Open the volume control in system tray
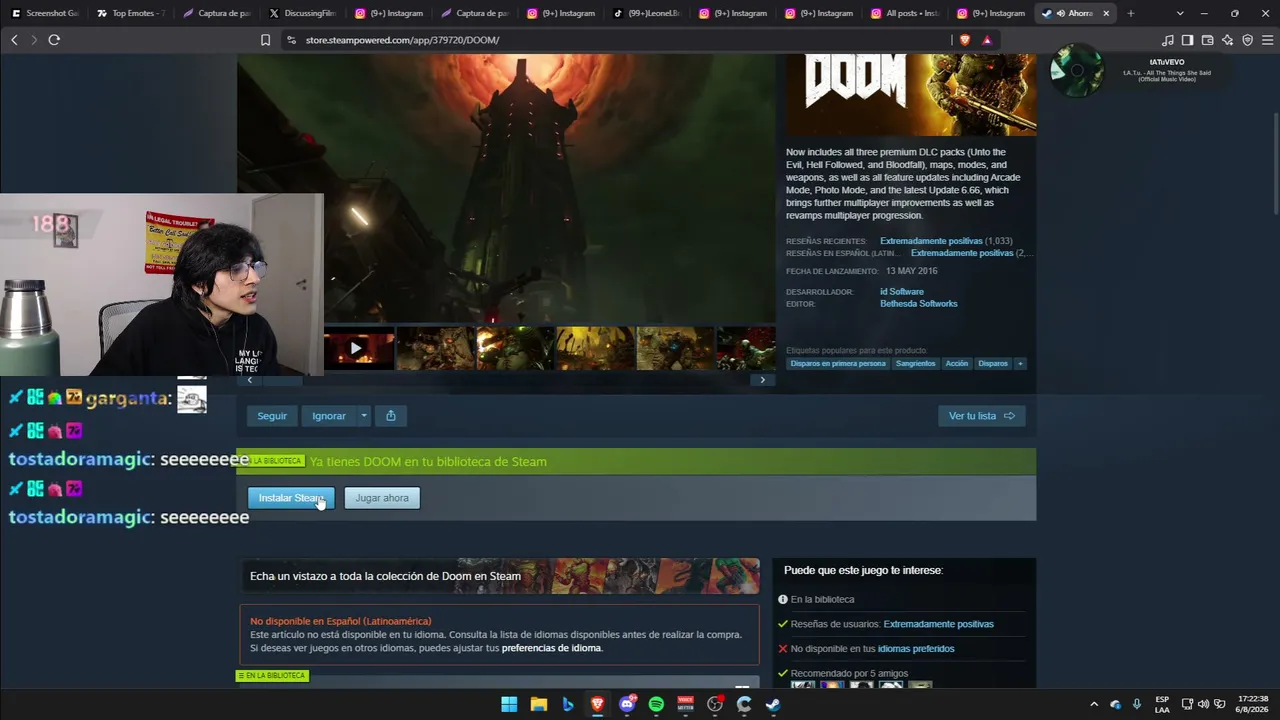This screenshot has height=720, width=1280. (x=1203, y=704)
